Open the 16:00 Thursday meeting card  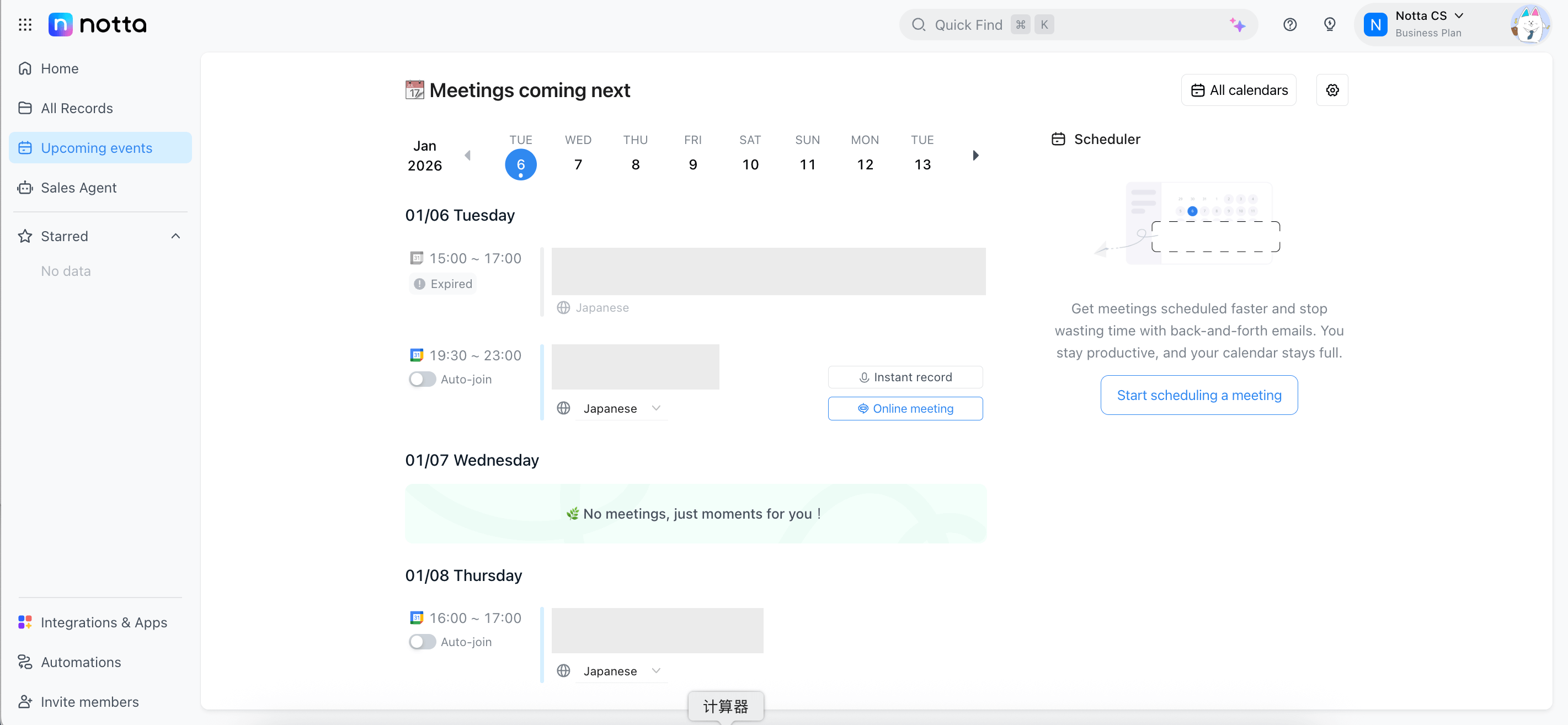657,630
